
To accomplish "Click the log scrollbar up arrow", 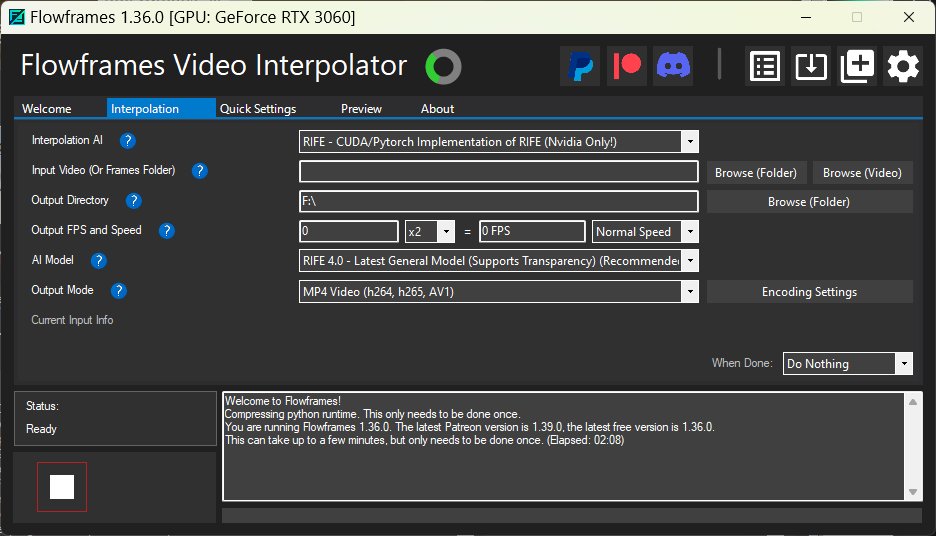I will tap(913, 402).
